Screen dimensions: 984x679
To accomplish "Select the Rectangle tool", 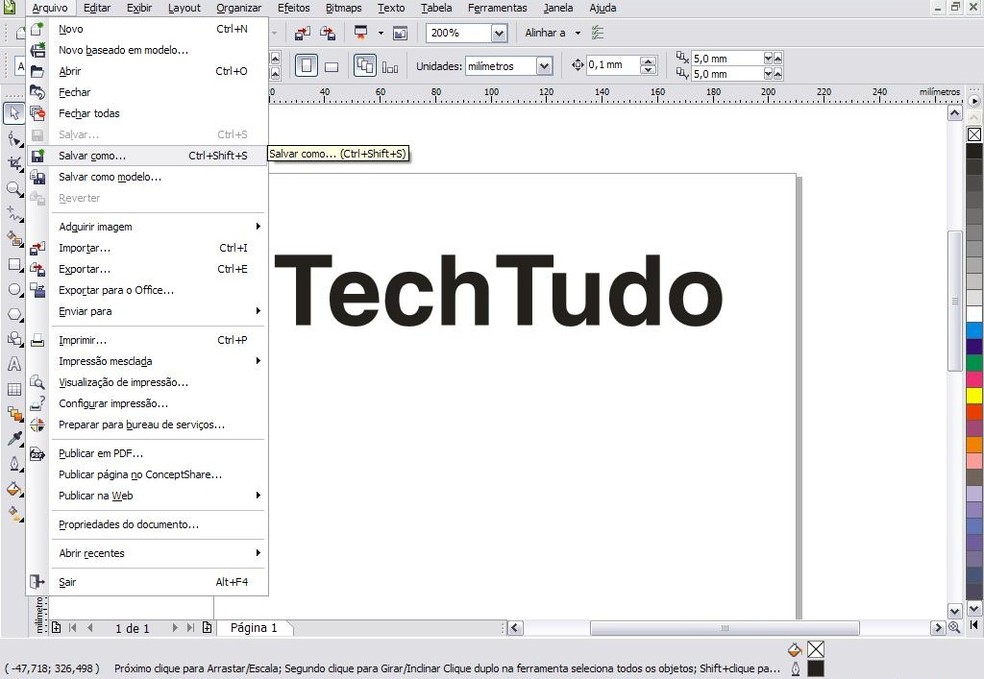I will tap(14, 264).
